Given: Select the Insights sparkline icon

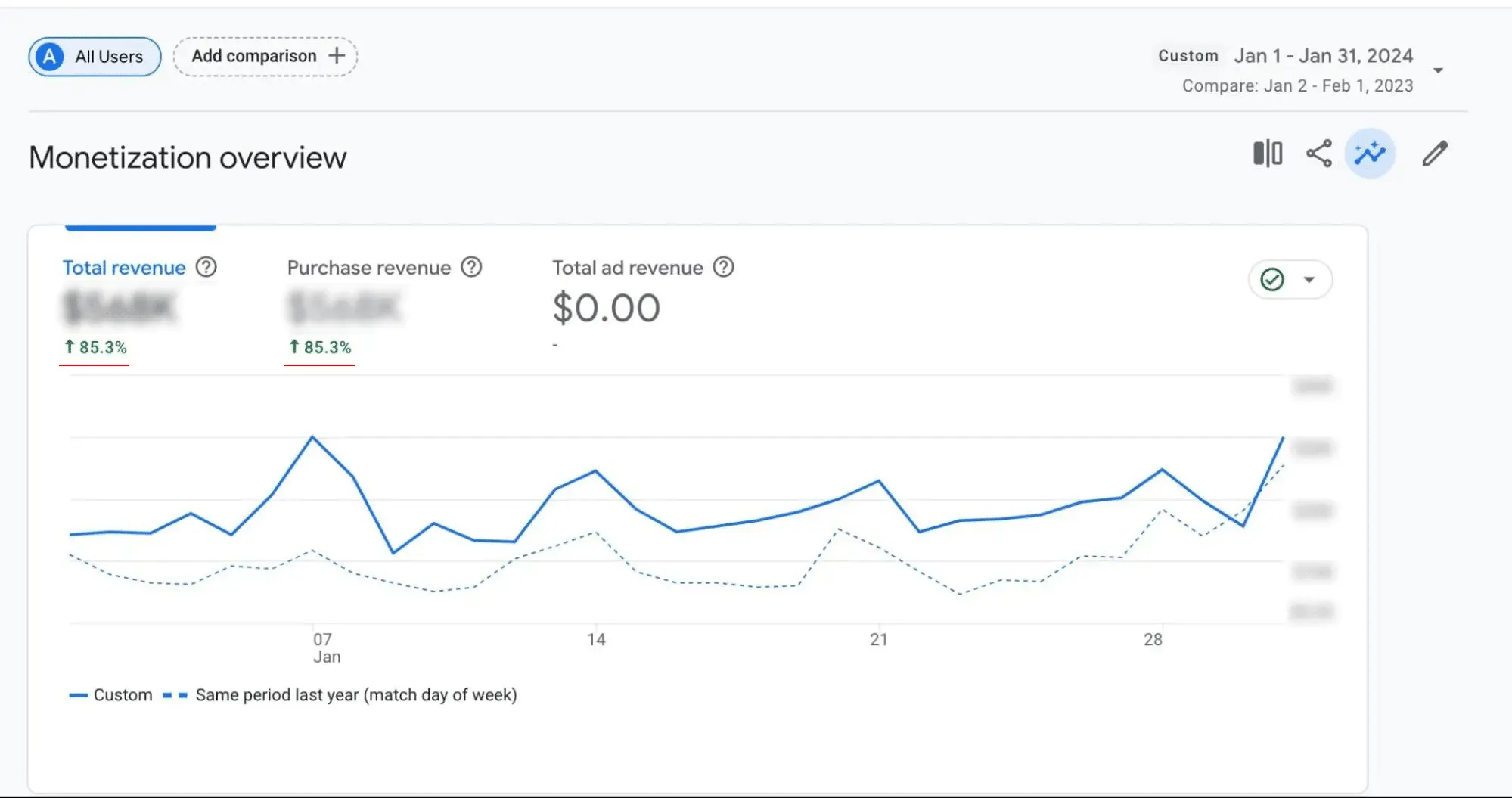Looking at the screenshot, I should click(x=1370, y=154).
